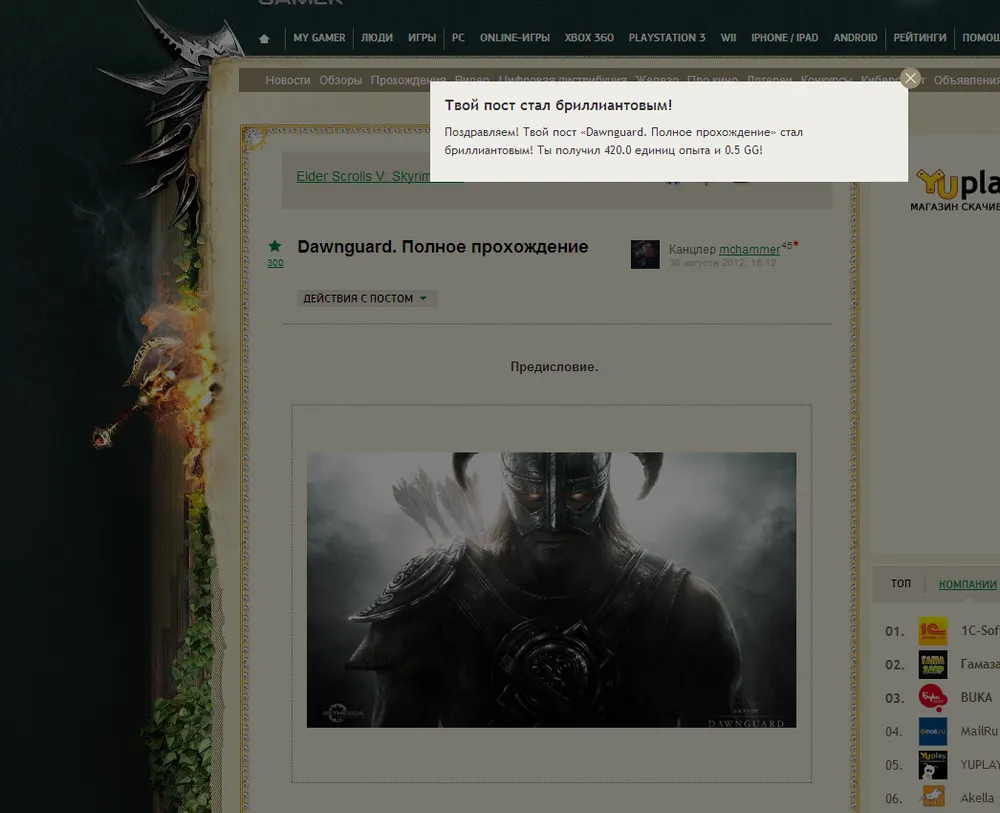The image size is (1000, 813).
Task: Click the home icon in navigation bar
Action: (x=264, y=38)
